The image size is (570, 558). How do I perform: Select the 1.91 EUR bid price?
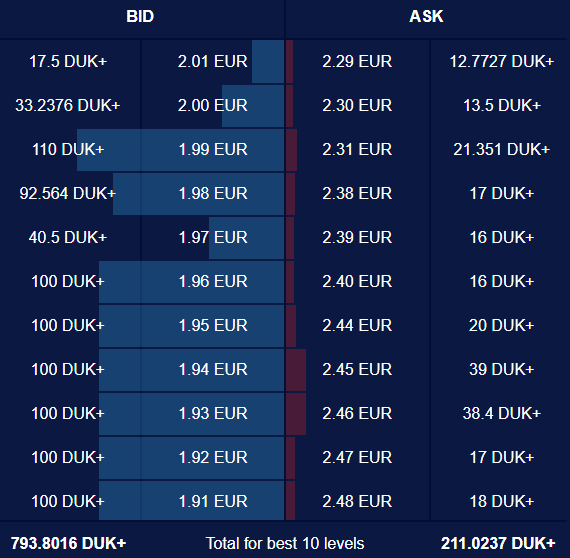[x=213, y=501]
